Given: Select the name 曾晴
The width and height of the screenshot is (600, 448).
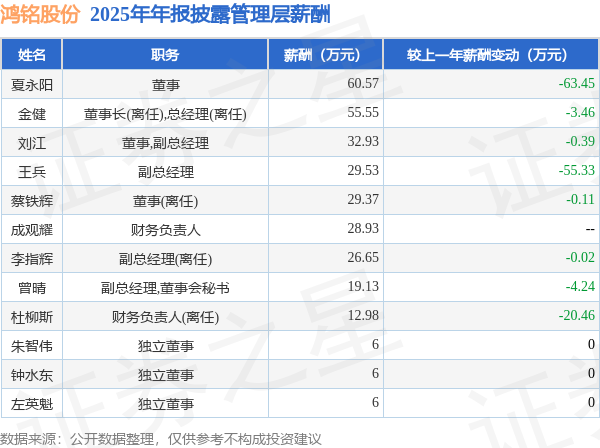Looking at the screenshot, I should pyautogui.click(x=32, y=288).
